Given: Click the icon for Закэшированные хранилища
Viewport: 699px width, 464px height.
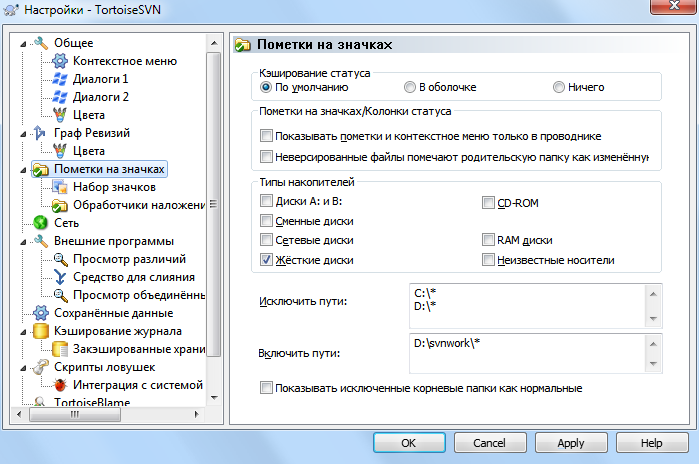Looking at the screenshot, I should tap(60, 349).
